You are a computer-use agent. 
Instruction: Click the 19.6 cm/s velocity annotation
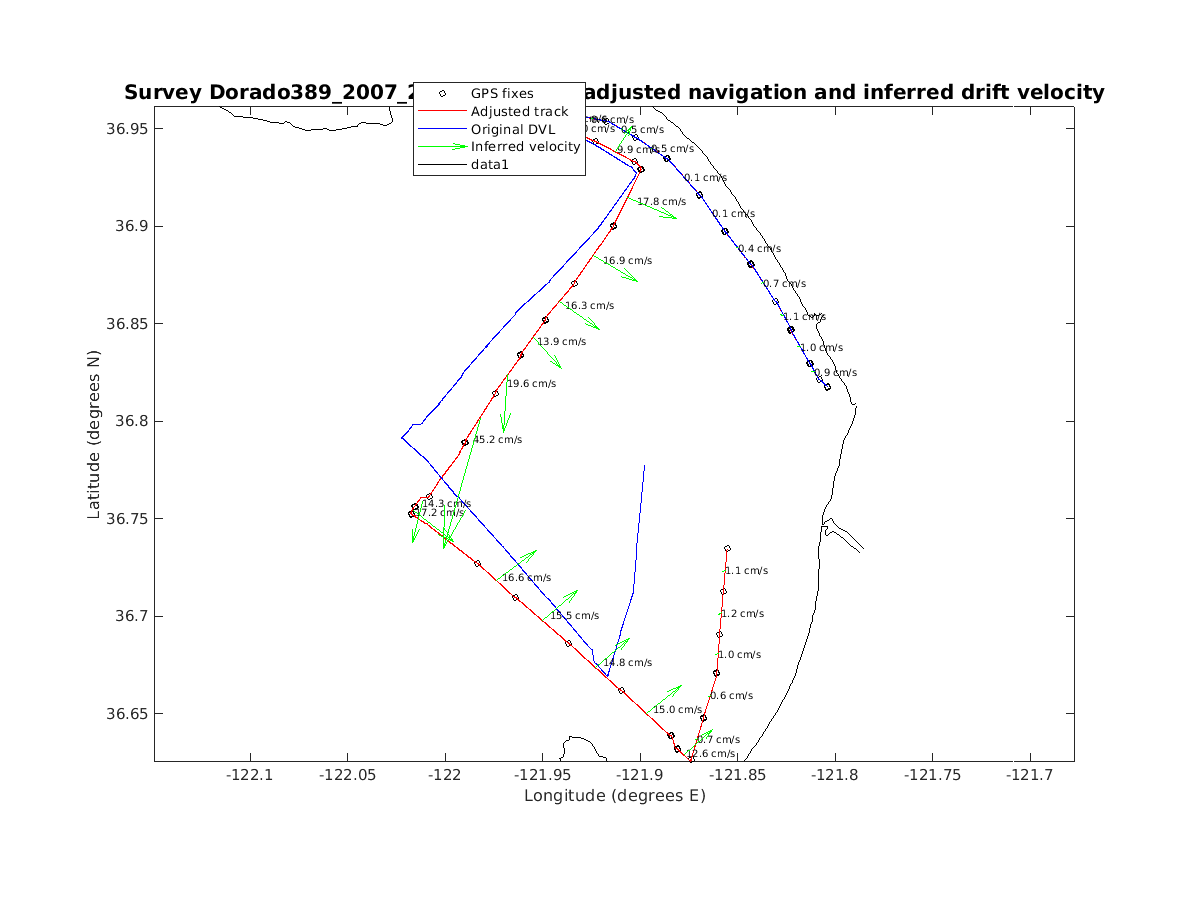point(531,384)
